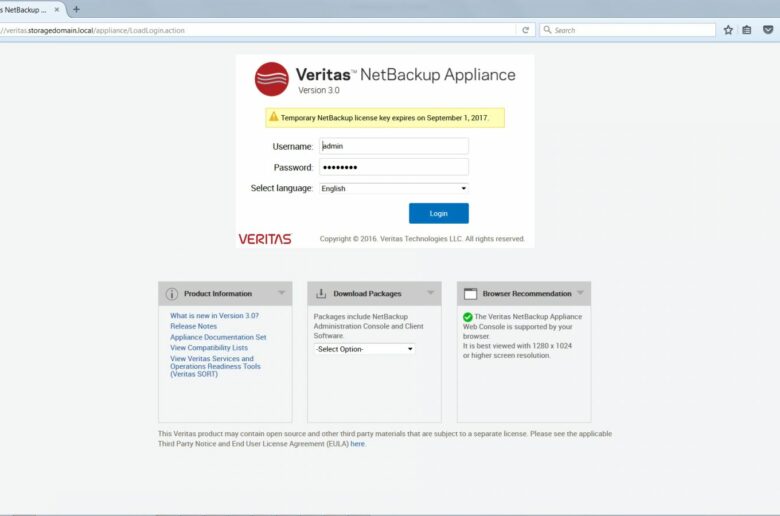Open the View Compatibility Lists link
Viewport: 780px width, 516px height.
coord(209,348)
